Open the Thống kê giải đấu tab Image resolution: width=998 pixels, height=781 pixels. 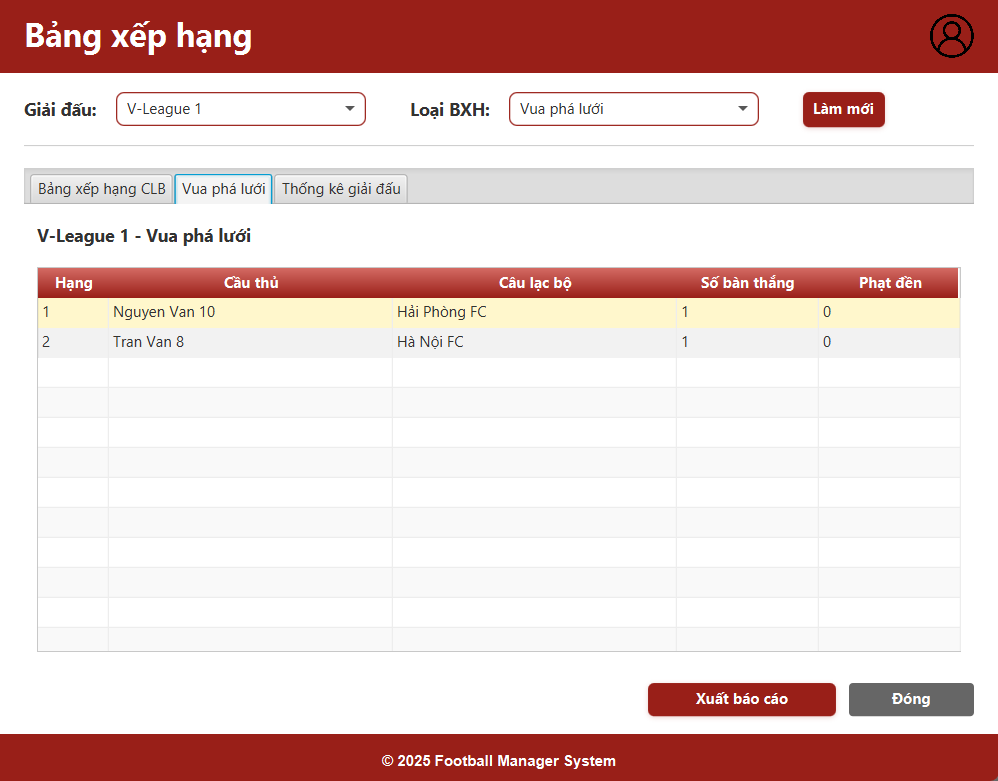click(341, 188)
